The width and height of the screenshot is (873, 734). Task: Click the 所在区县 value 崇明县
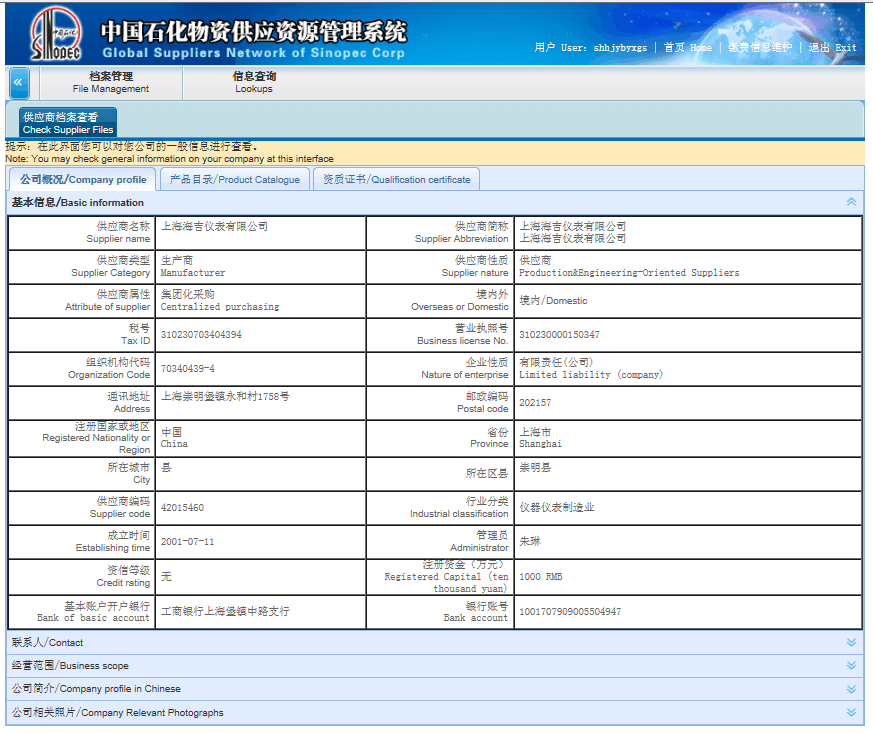pyautogui.click(x=535, y=467)
